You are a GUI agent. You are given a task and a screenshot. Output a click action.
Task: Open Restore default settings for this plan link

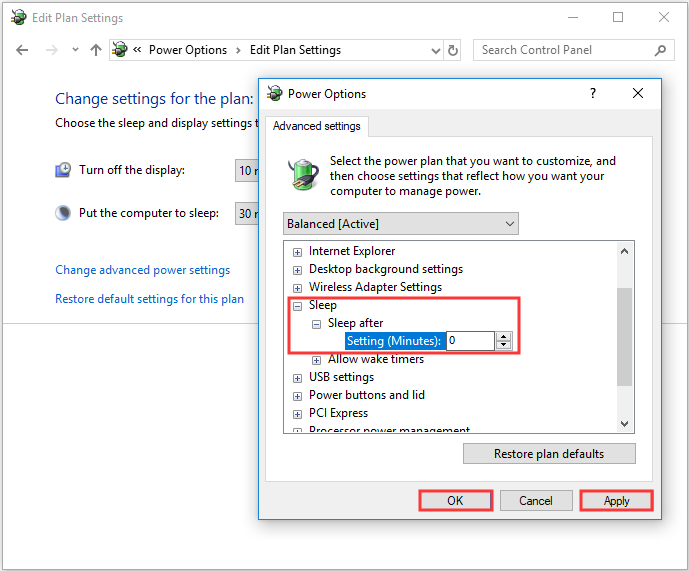149,299
